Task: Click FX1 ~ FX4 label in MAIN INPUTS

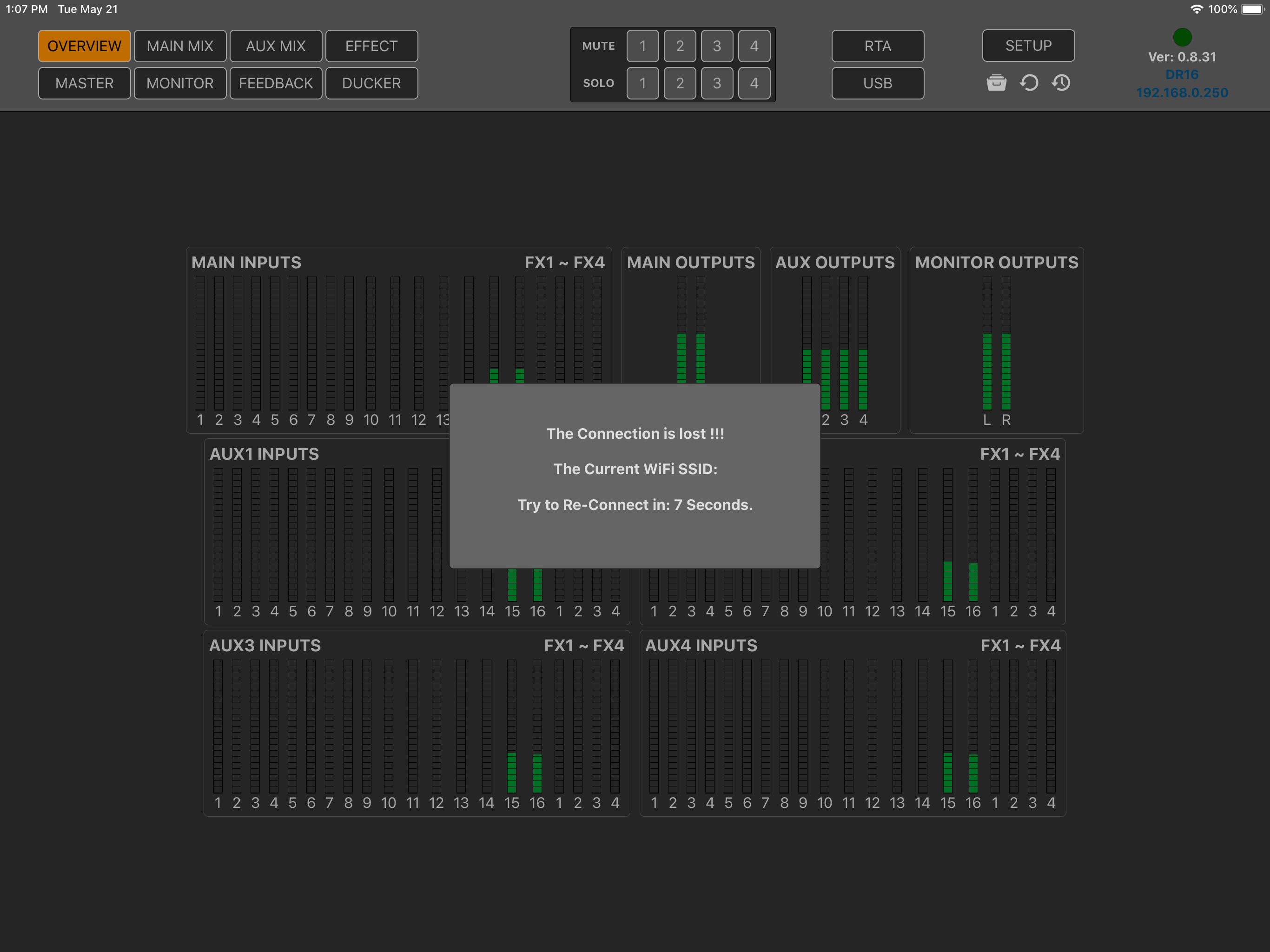Action: point(564,262)
